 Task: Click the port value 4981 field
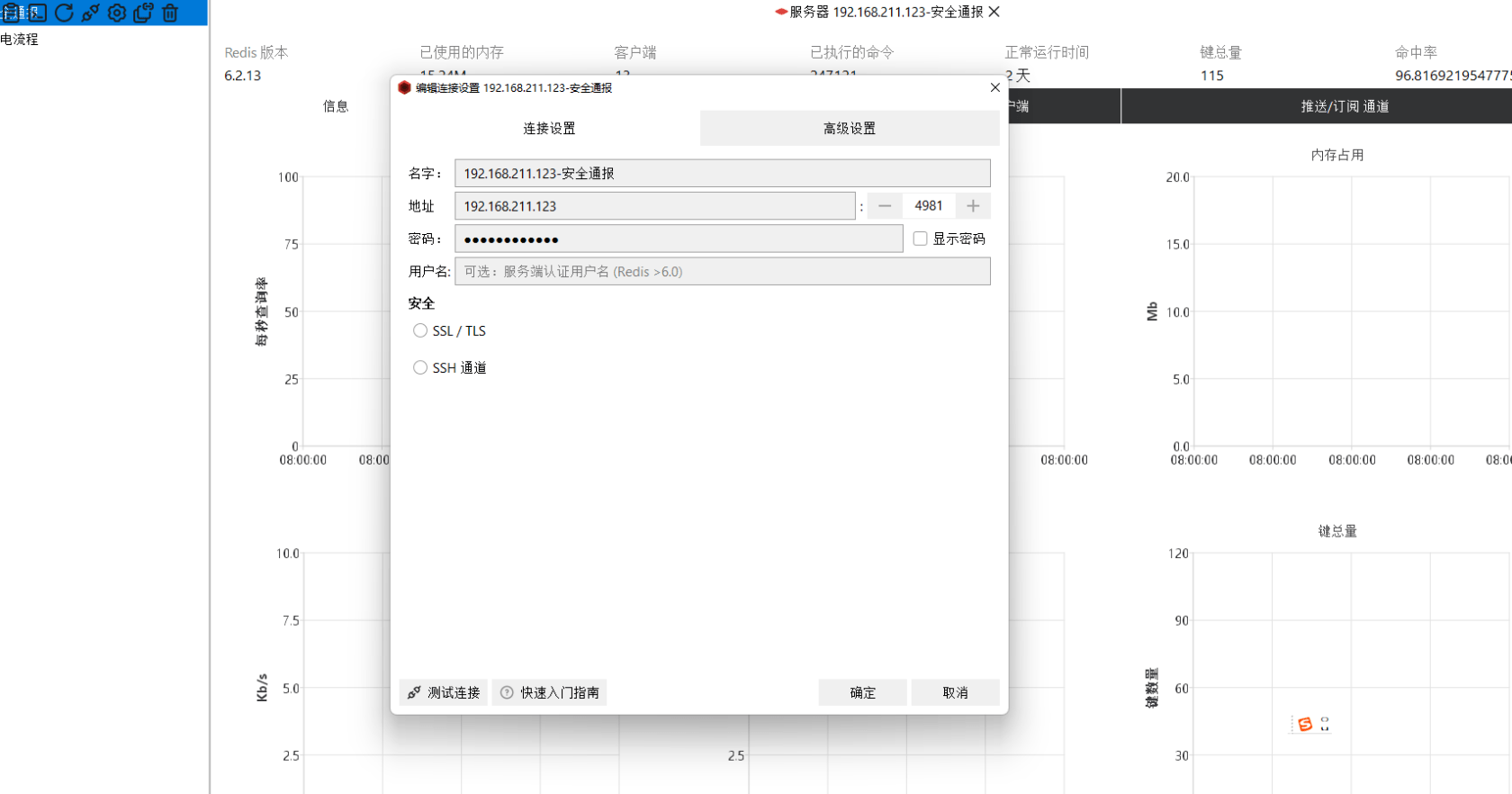point(929,206)
